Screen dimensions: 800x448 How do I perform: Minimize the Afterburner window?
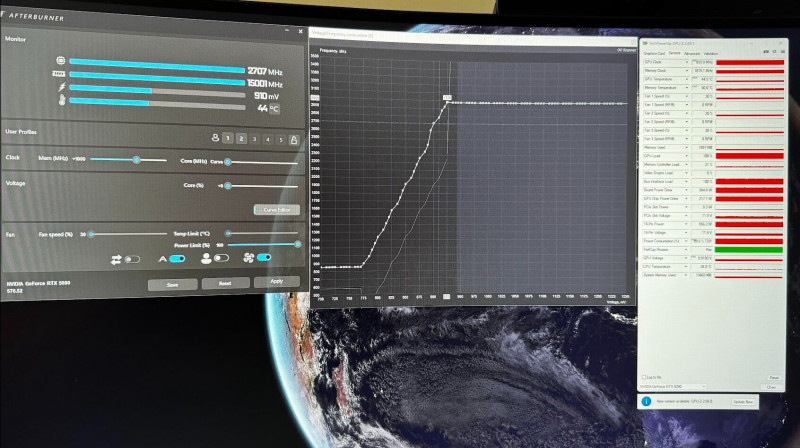click(287, 31)
